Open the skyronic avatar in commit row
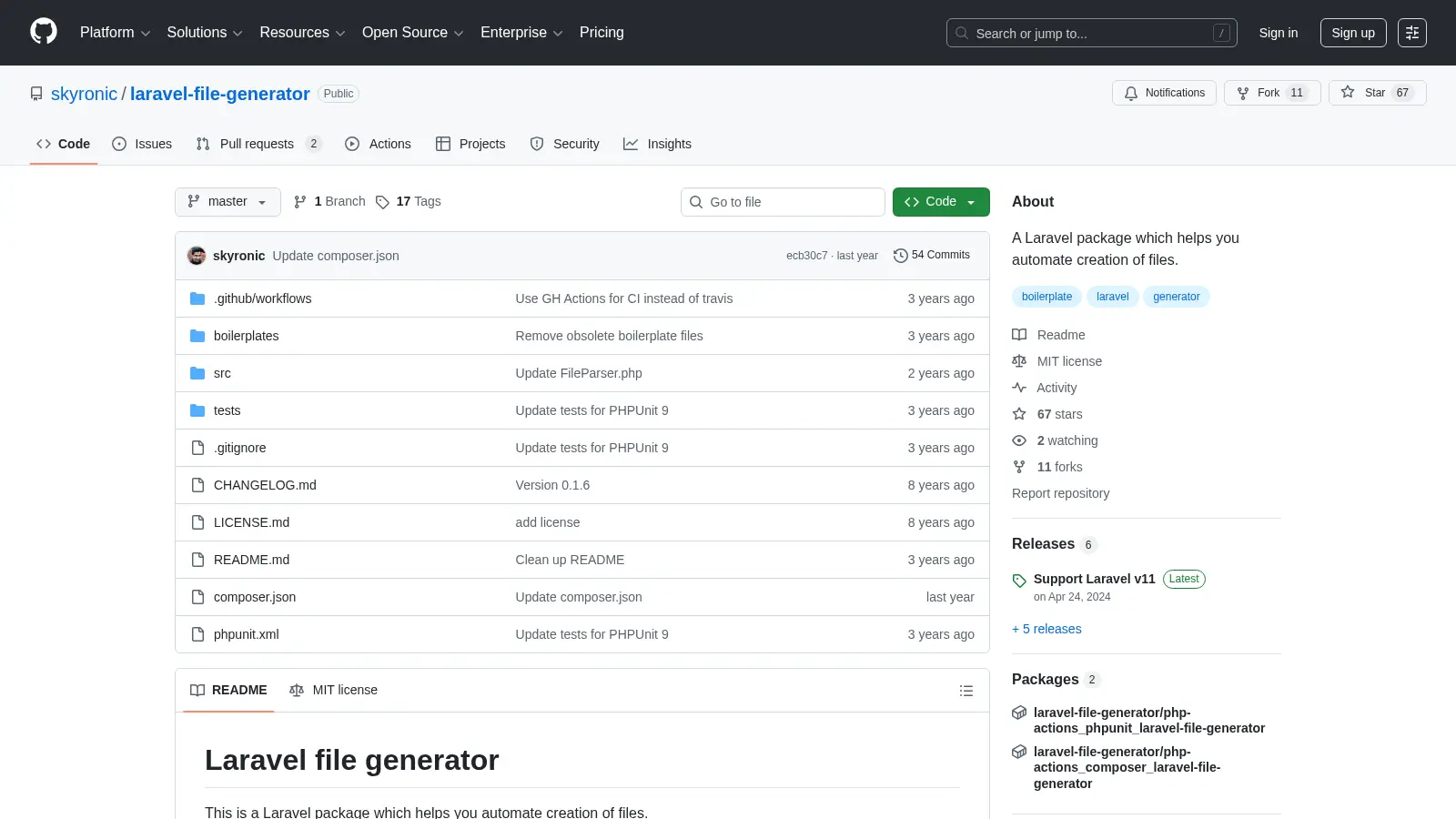Image resolution: width=1456 pixels, height=819 pixels. click(197, 256)
